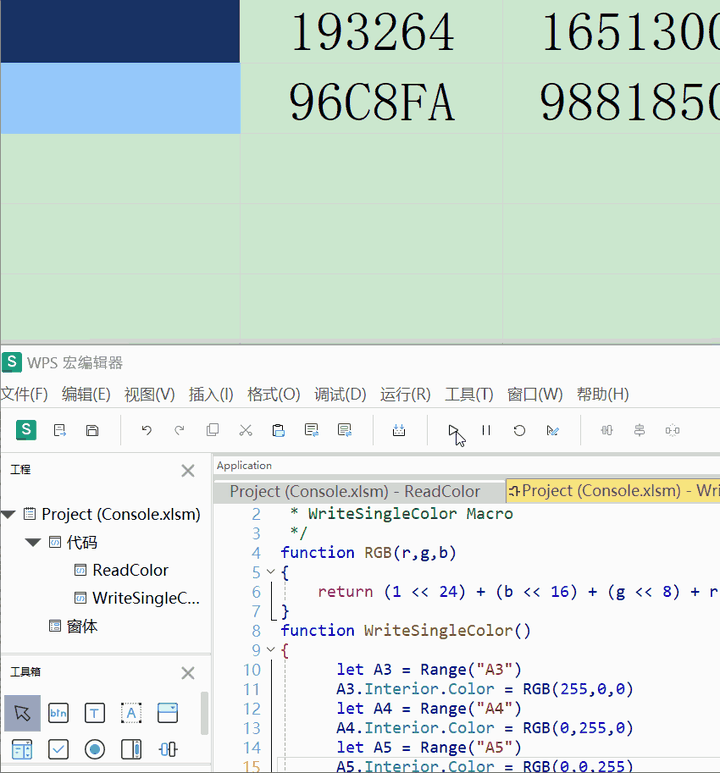Click the Reset/restart icon in toolbar
Viewport: 720px width, 773px height.
519,430
